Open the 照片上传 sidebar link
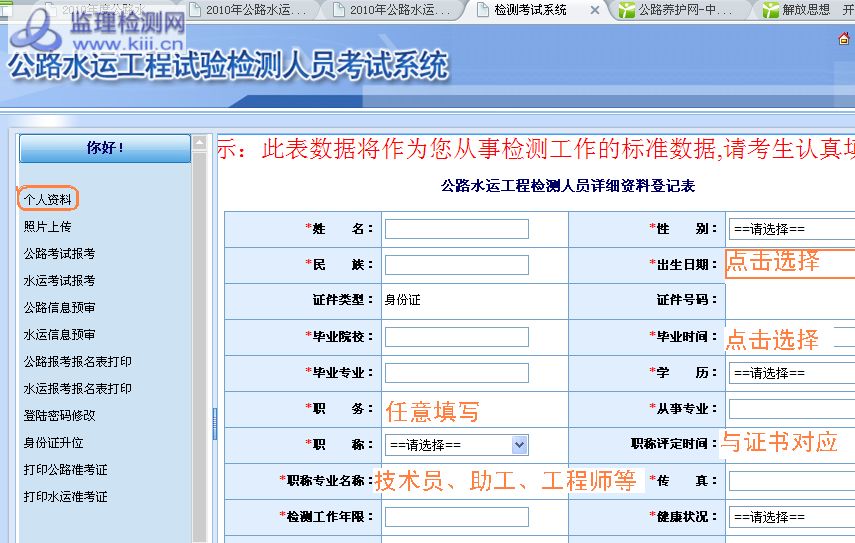This screenshot has height=543, width=855. [x=48, y=227]
